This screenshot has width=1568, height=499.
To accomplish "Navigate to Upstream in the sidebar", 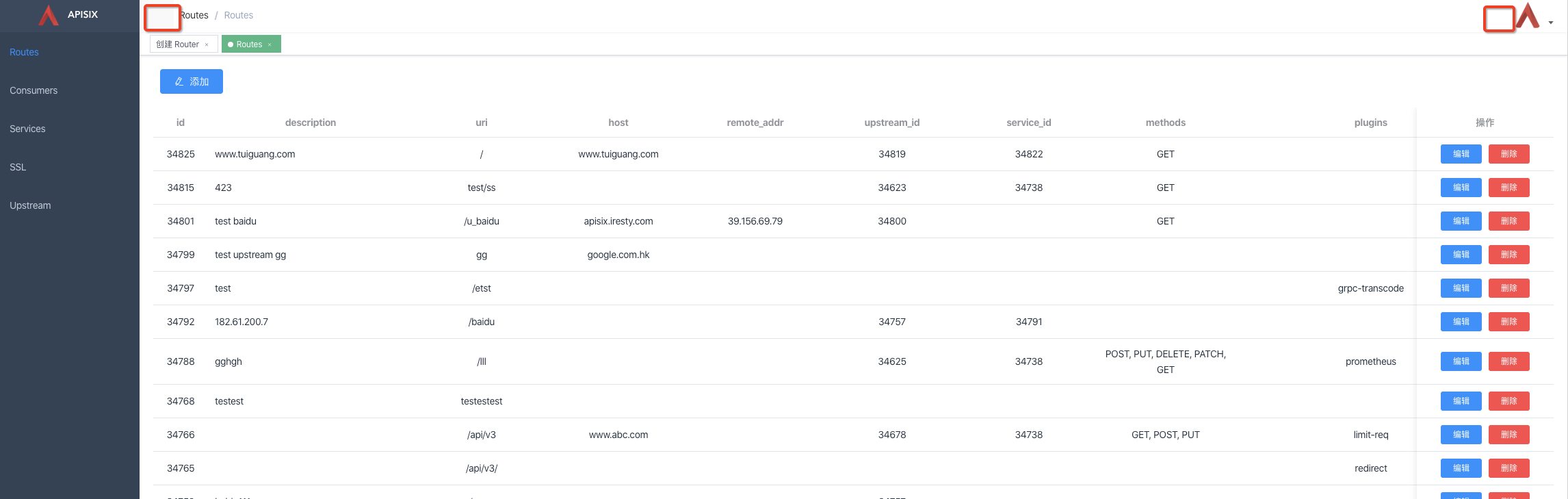I will point(70,205).
